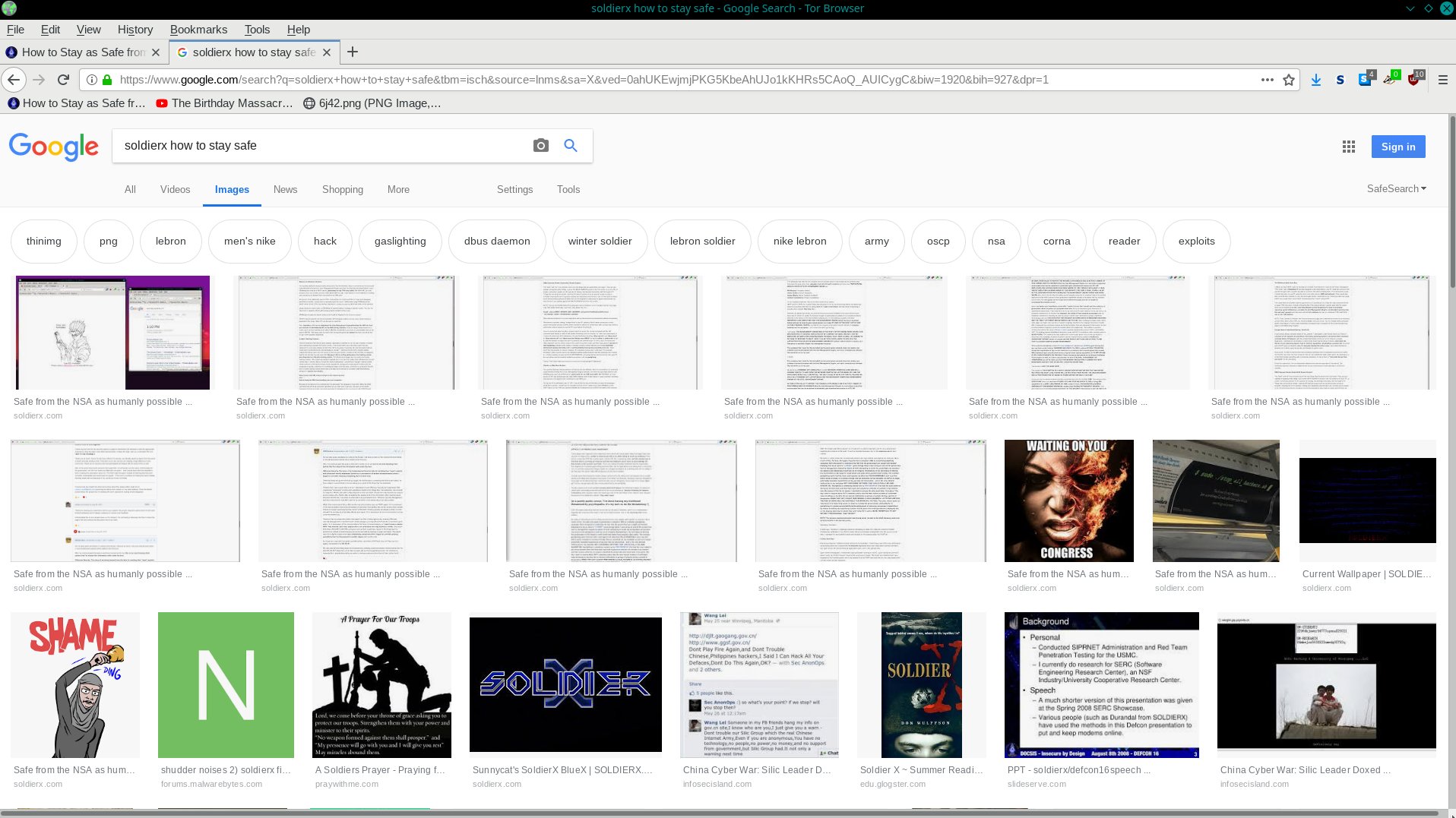Switch to the All results tab

130,190
